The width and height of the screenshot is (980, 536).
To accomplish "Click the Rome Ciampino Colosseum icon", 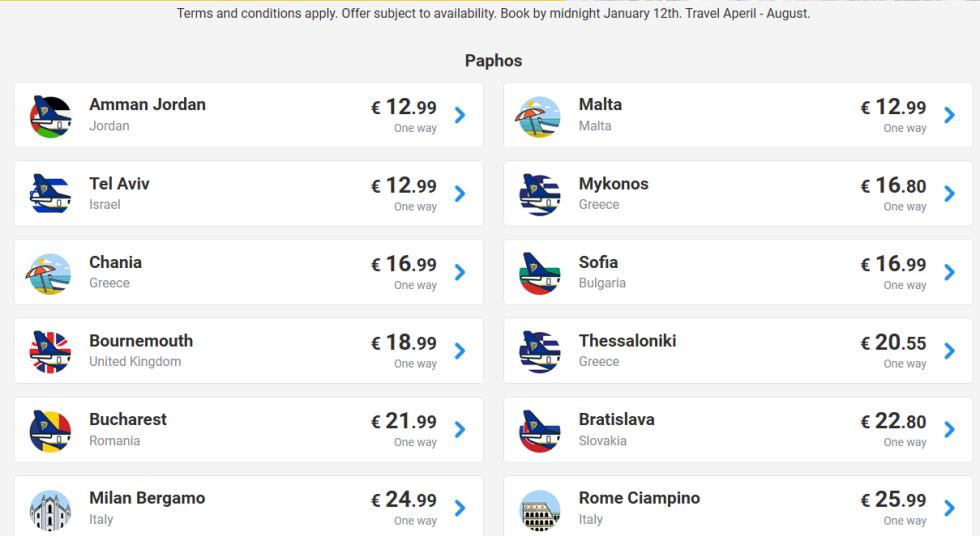I will click(539, 510).
